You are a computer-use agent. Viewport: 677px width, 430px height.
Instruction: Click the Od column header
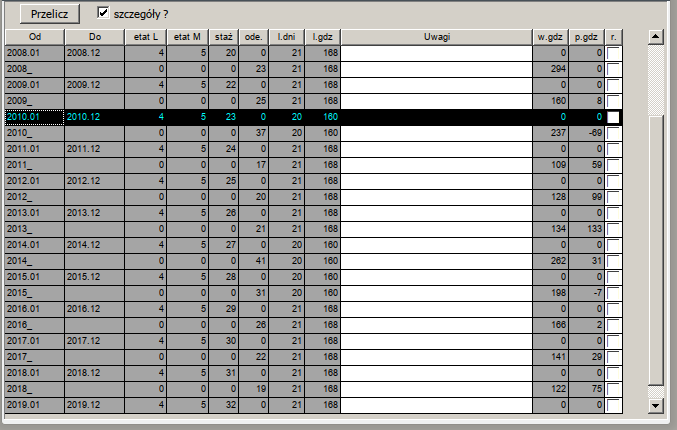(34, 37)
